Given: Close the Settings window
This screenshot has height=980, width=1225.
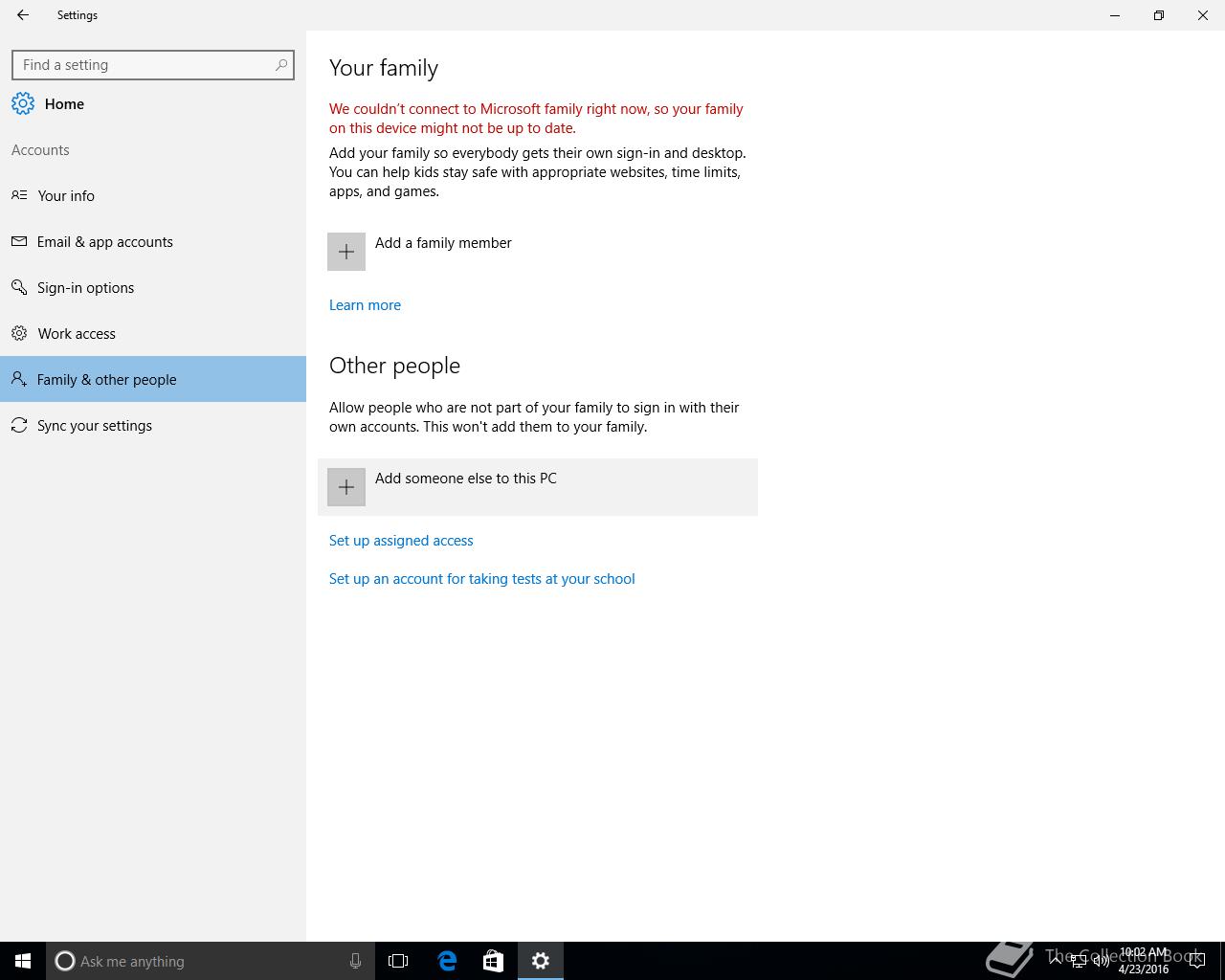Looking at the screenshot, I should (x=1203, y=15).
